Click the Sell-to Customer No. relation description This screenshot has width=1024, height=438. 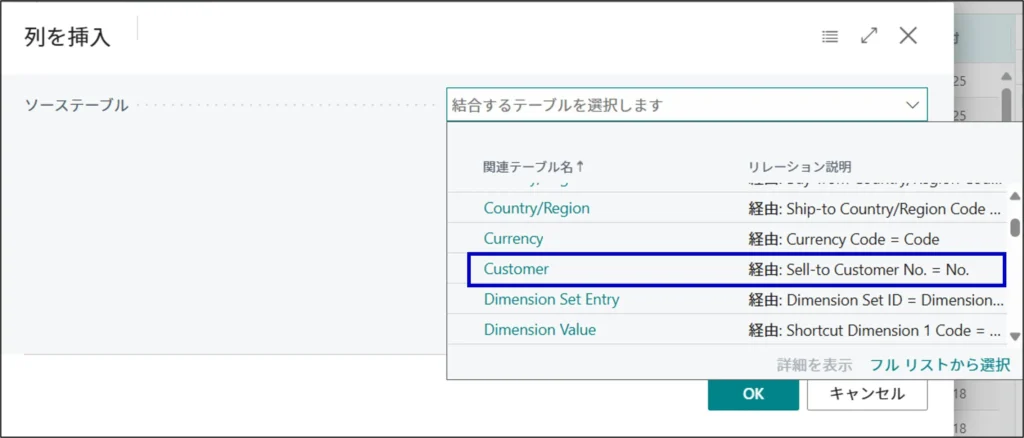click(866, 269)
